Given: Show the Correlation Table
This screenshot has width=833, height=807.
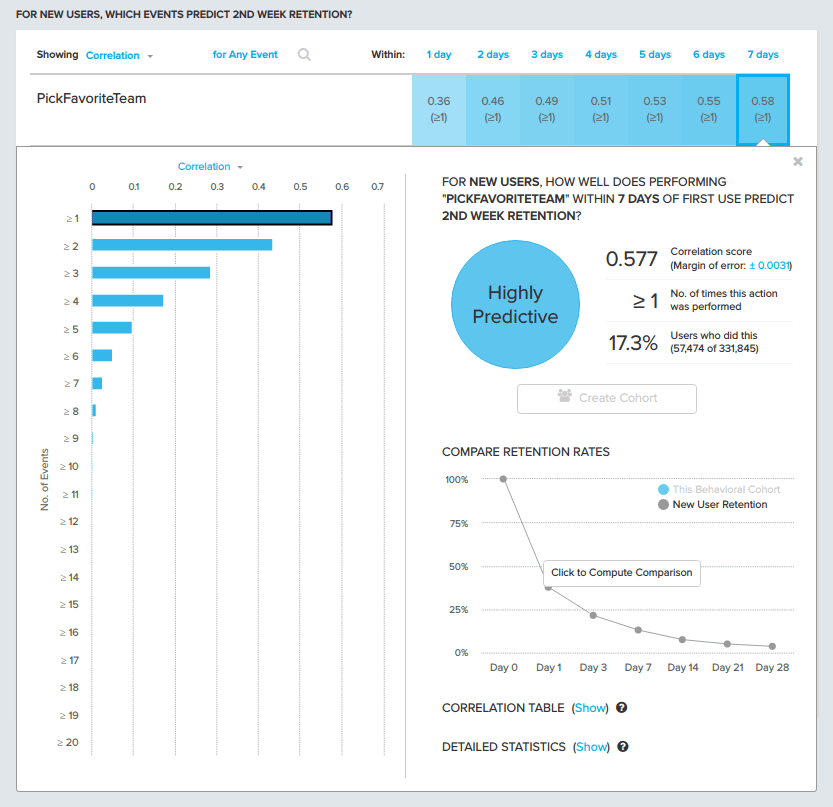Looking at the screenshot, I should [590, 708].
